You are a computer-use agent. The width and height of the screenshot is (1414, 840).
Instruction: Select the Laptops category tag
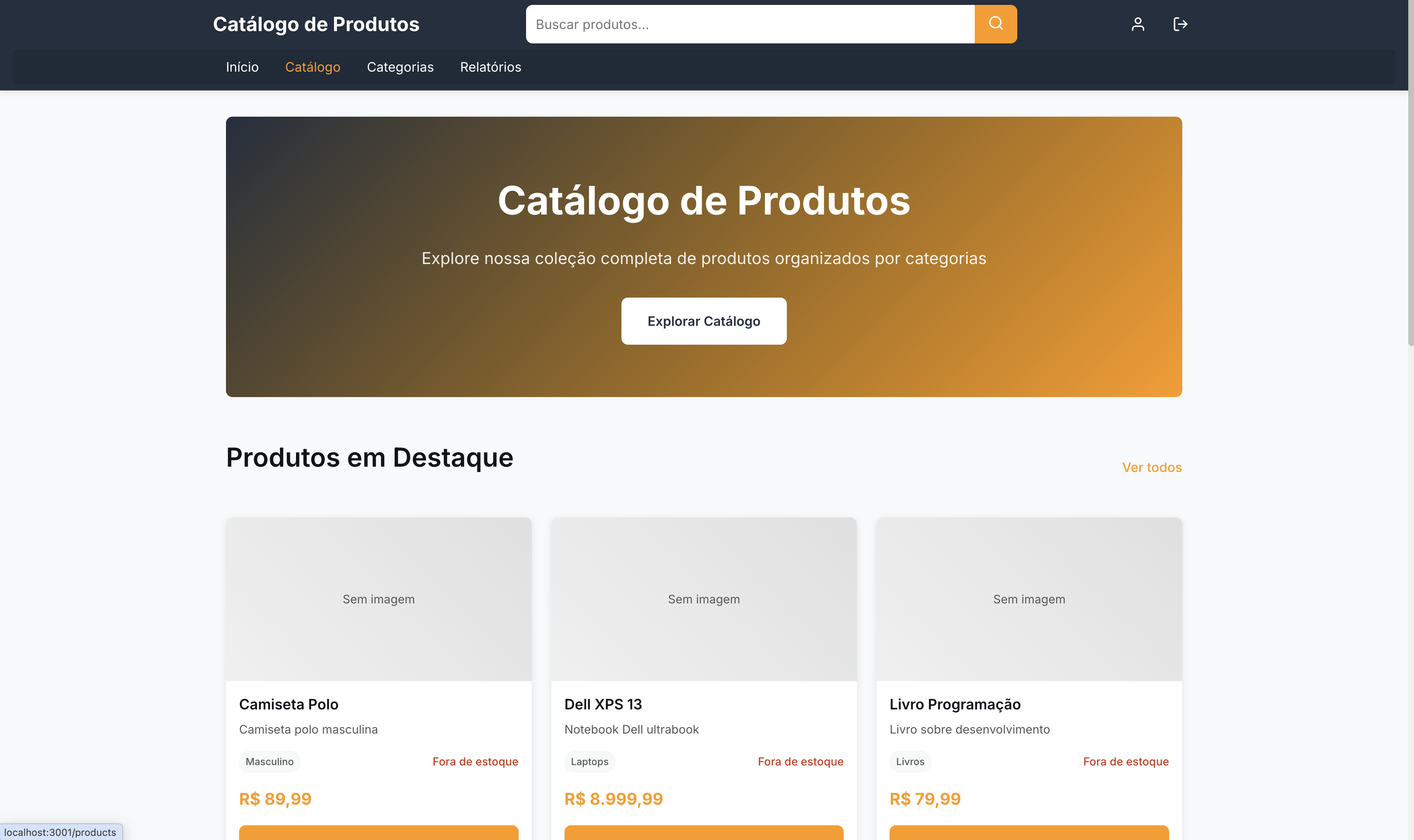point(589,762)
